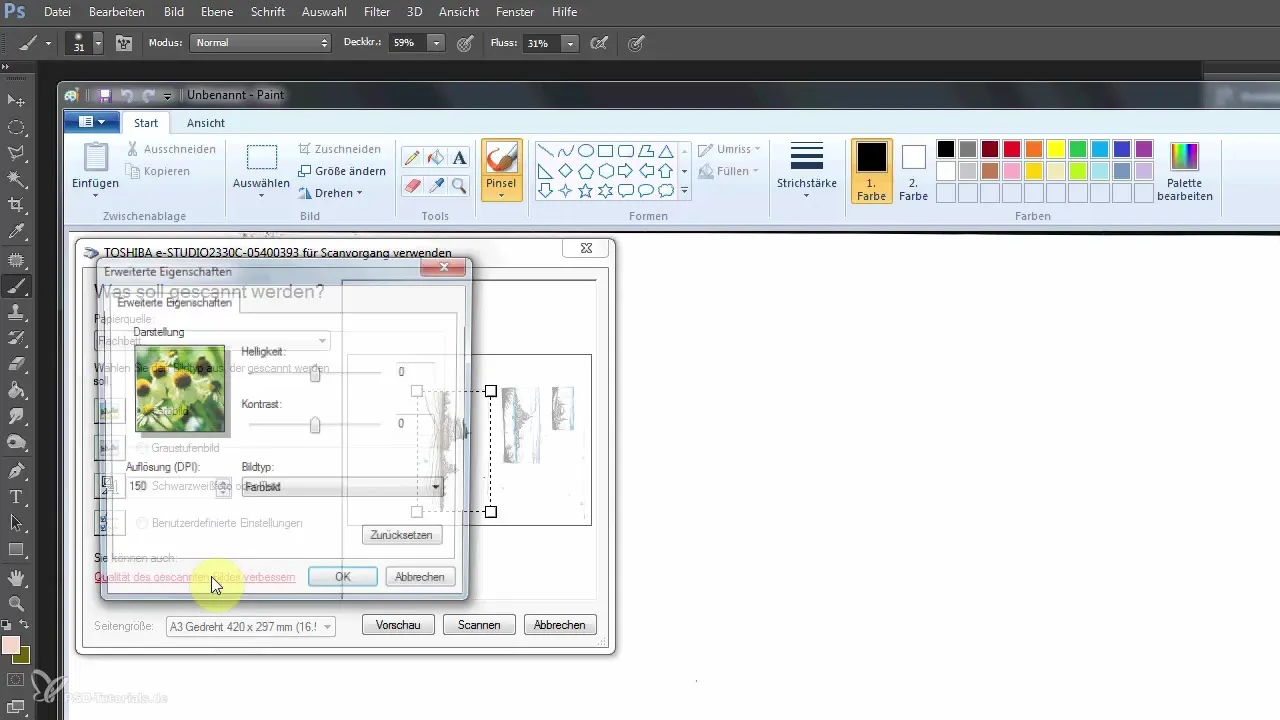Open the Modus Normal dropdown
Screen dimensions: 1280x720
pyautogui.click(x=261, y=43)
